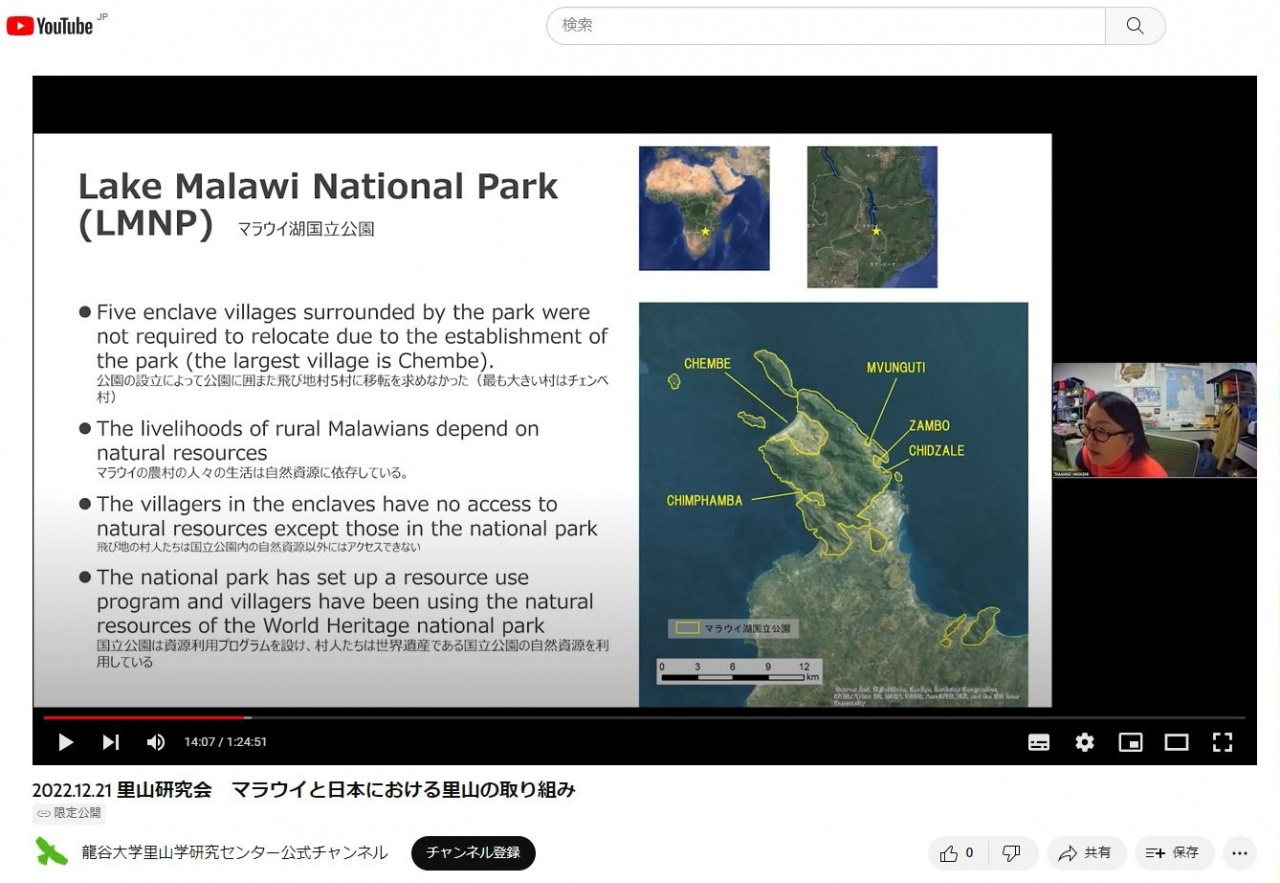
Task: Open the 龍谷大学里山学研究センター channel name link
Action: click(x=235, y=853)
